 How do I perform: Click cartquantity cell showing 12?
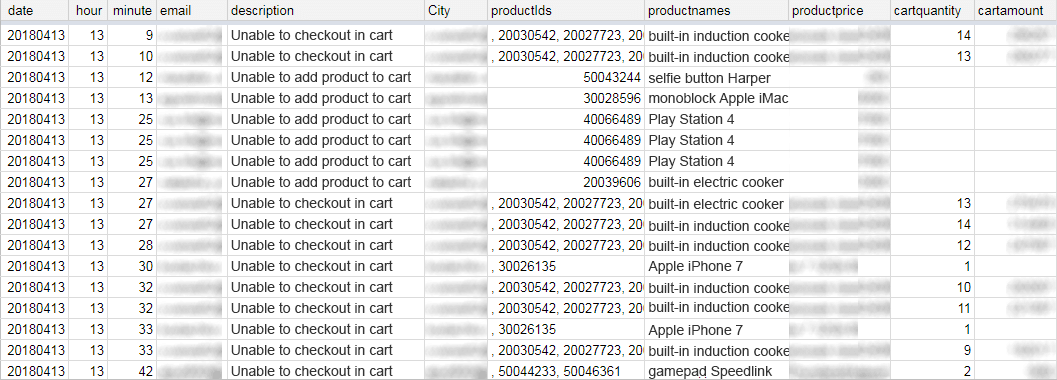pos(932,245)
